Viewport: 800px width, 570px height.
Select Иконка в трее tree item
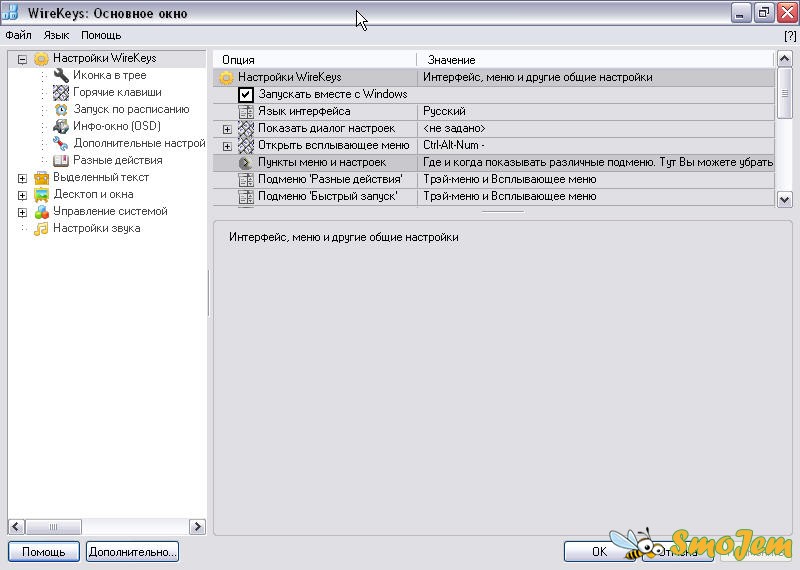click(110, 76)
